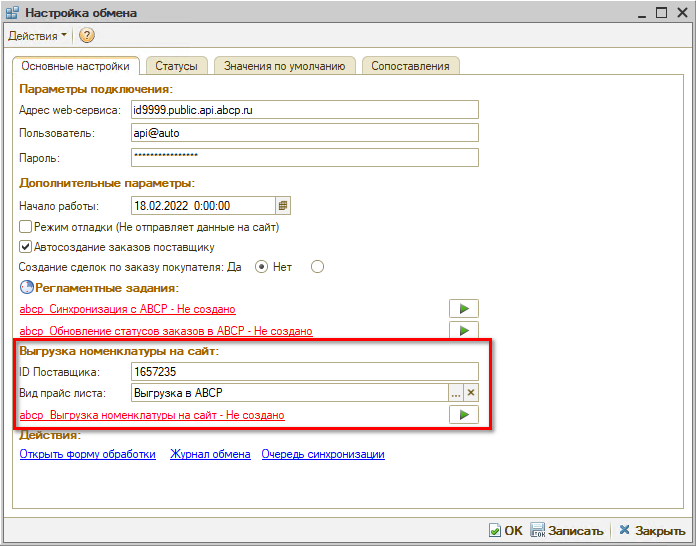The height and width of the screenshot is (546, 696).
Task: Open the Очередь синхронизации link
Action: coord(323,454)
